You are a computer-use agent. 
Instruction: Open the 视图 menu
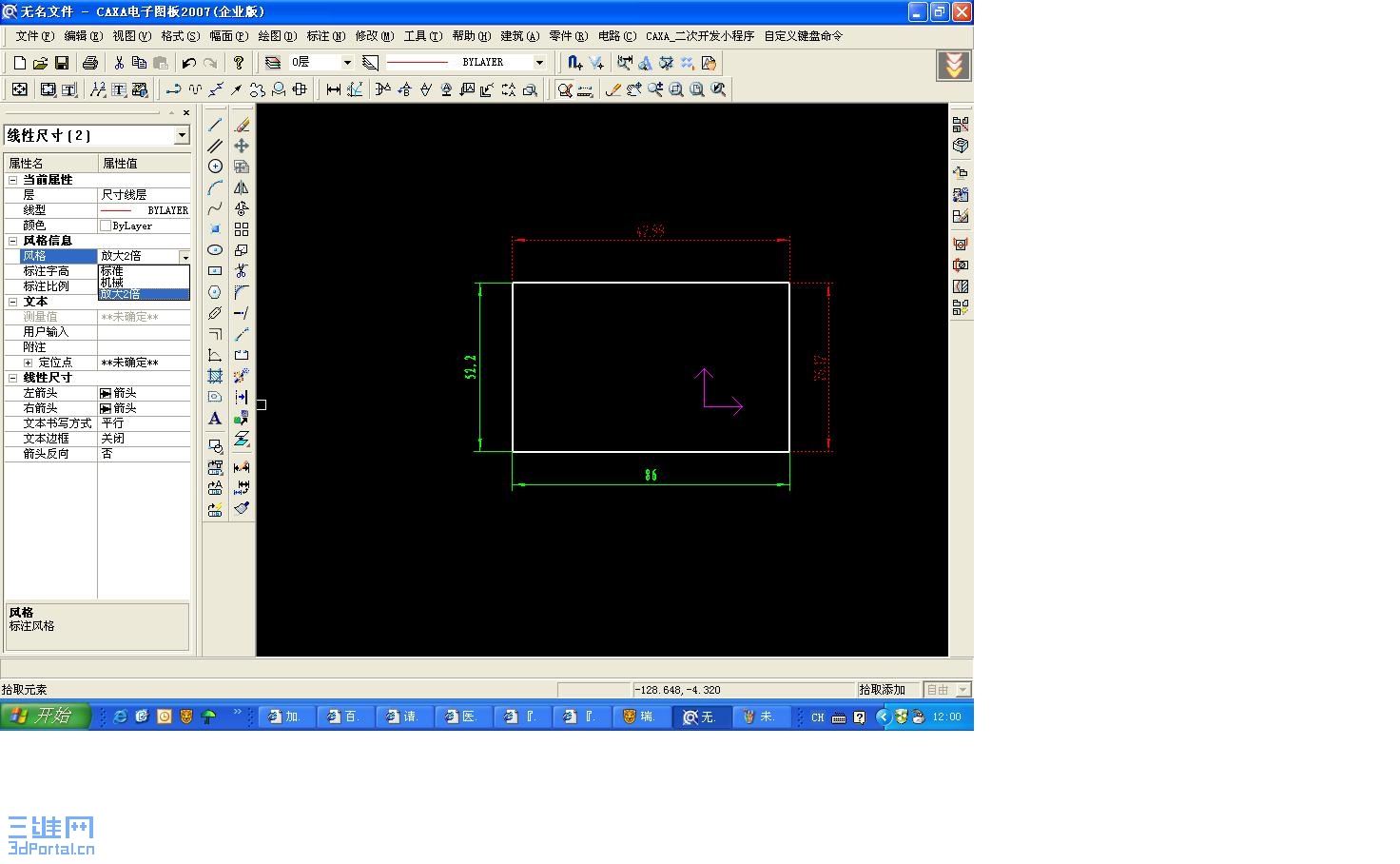click(x=131, y=36)
